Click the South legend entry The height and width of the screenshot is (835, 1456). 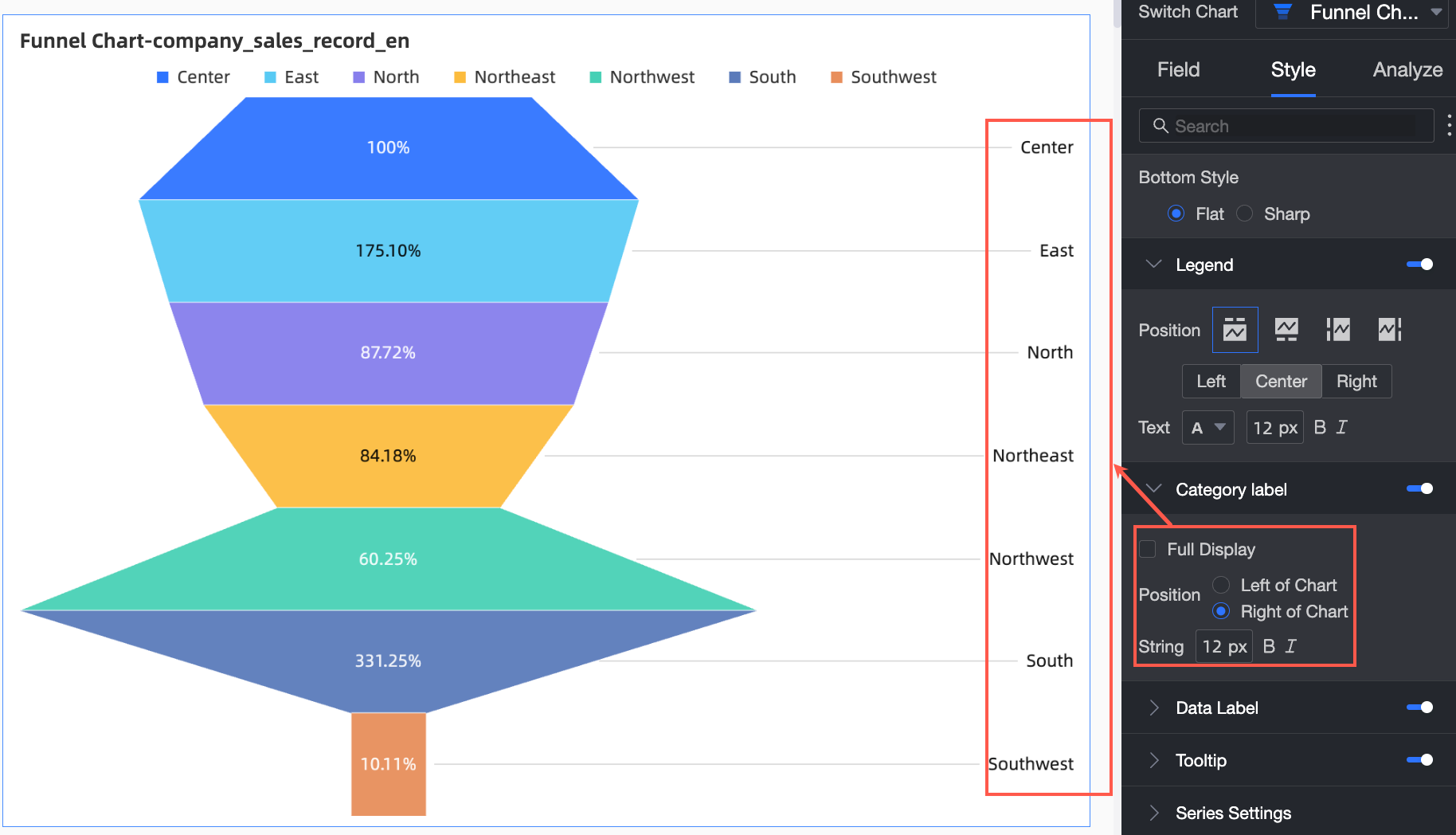tap(763, 77)
